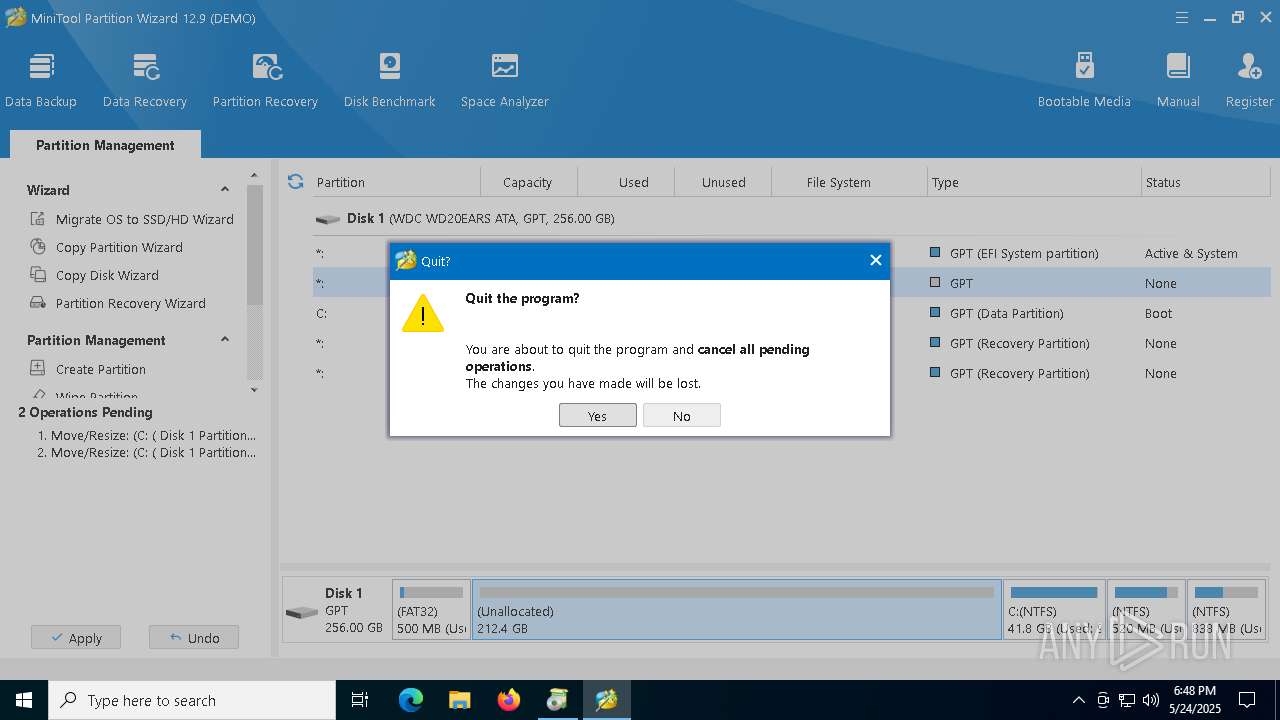Viewport: 1280px width, 720px height.
Task: Click the Create Partition icon
Action: pos(38,369)
